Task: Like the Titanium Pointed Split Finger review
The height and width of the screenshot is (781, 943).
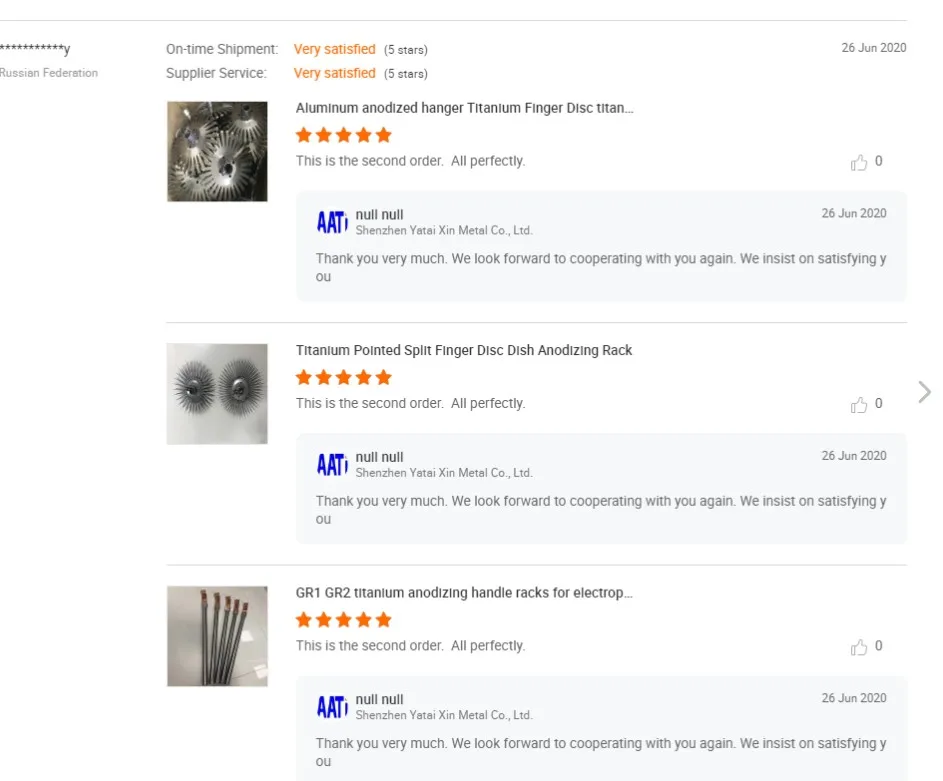Action: point(859,404)
